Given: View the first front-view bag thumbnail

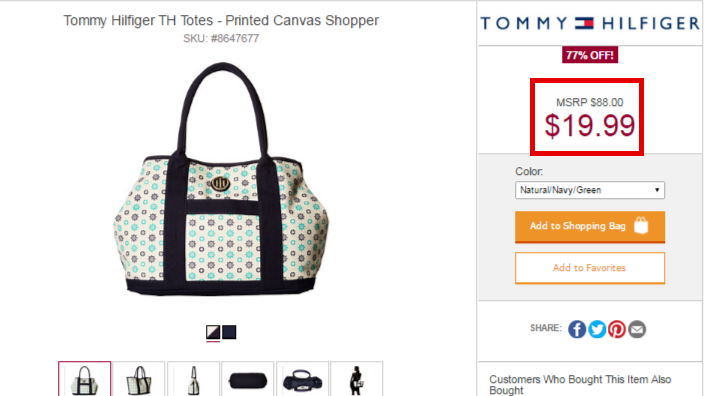Looking at the screenshot, I should coord(85,379).
